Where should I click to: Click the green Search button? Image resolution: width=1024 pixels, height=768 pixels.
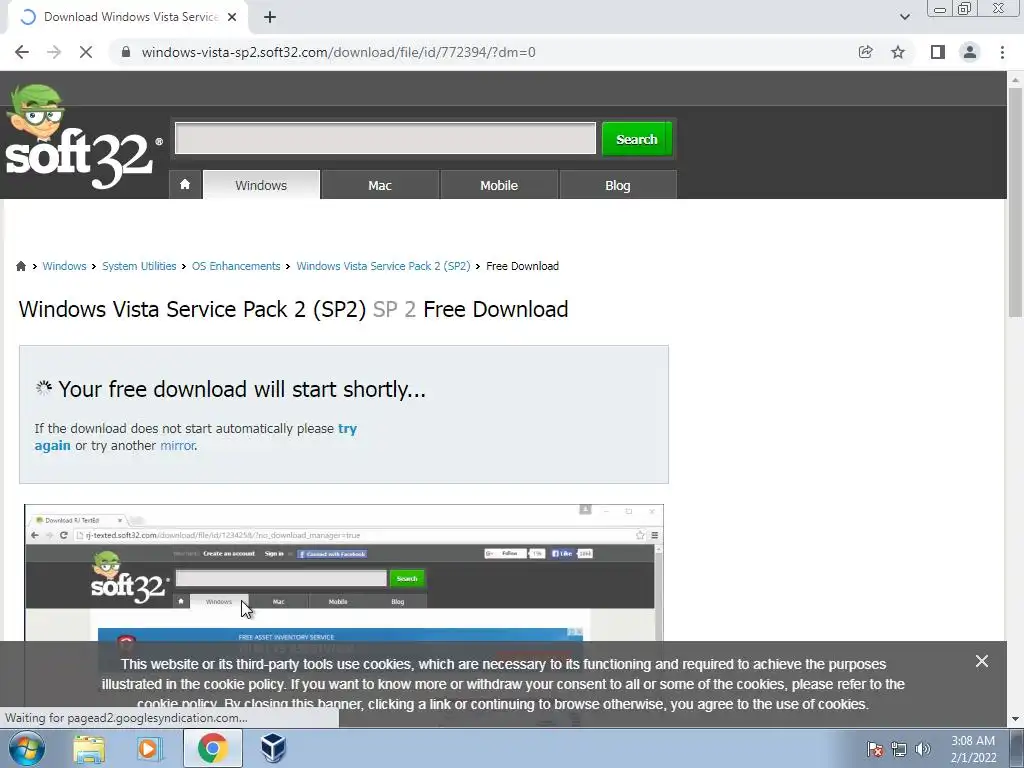637,138
